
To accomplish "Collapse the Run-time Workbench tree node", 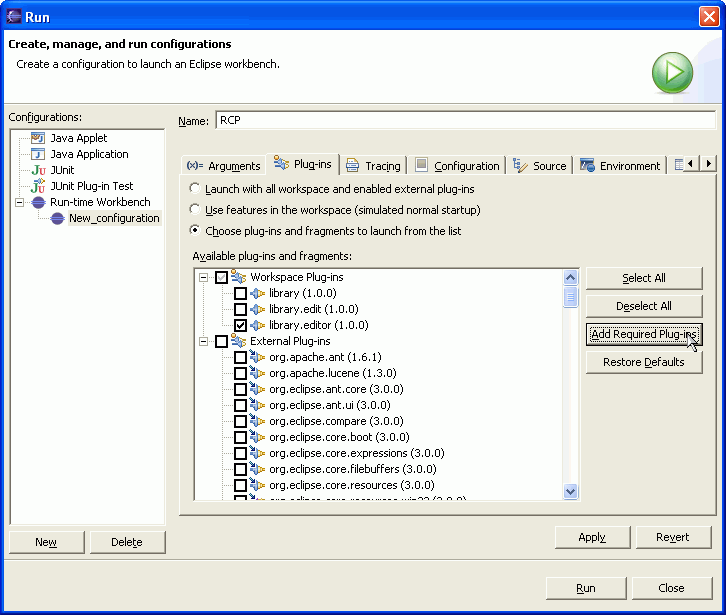I will coord(21,202).
